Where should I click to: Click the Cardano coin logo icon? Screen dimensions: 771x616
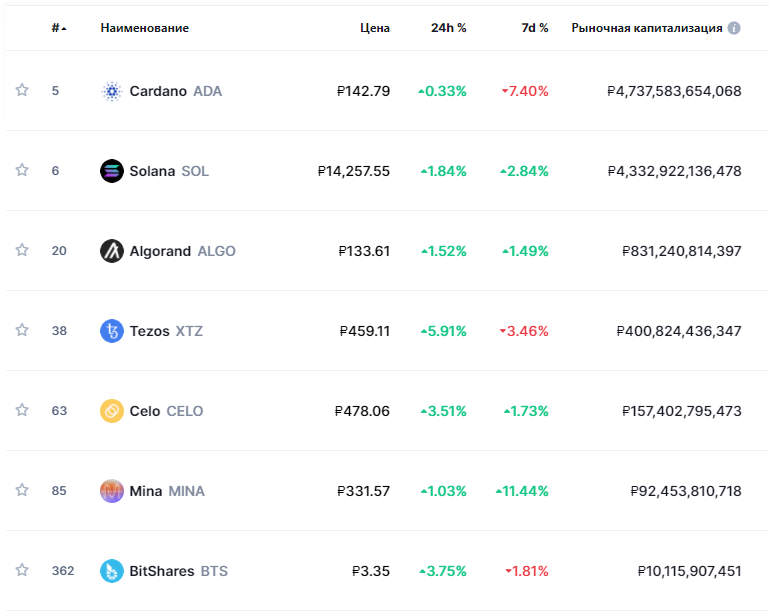(111, 91)
